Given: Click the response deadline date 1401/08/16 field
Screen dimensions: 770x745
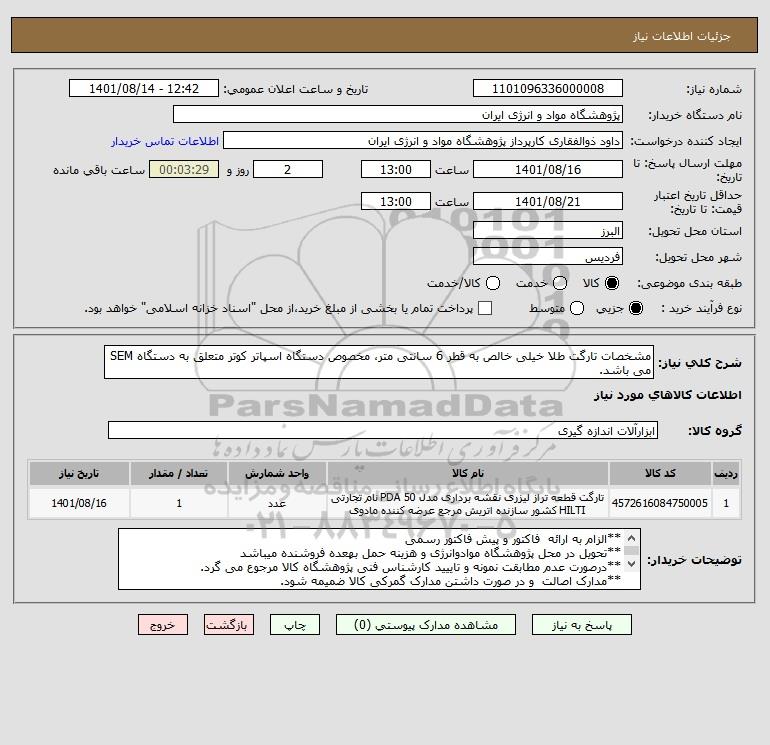Looking at the screenshot, I should click(548, 169).
